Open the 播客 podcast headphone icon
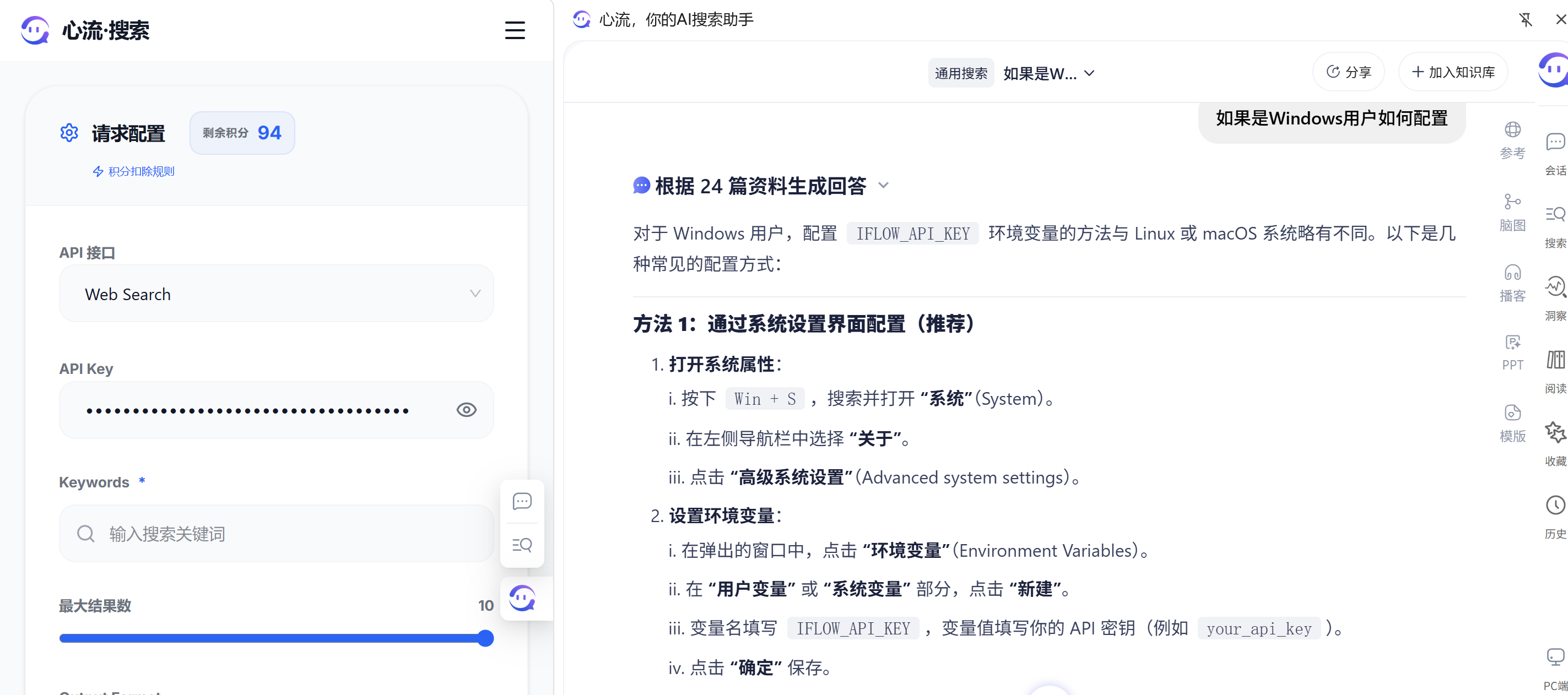The image size is (1568, 695). (x=1512, y=273)
